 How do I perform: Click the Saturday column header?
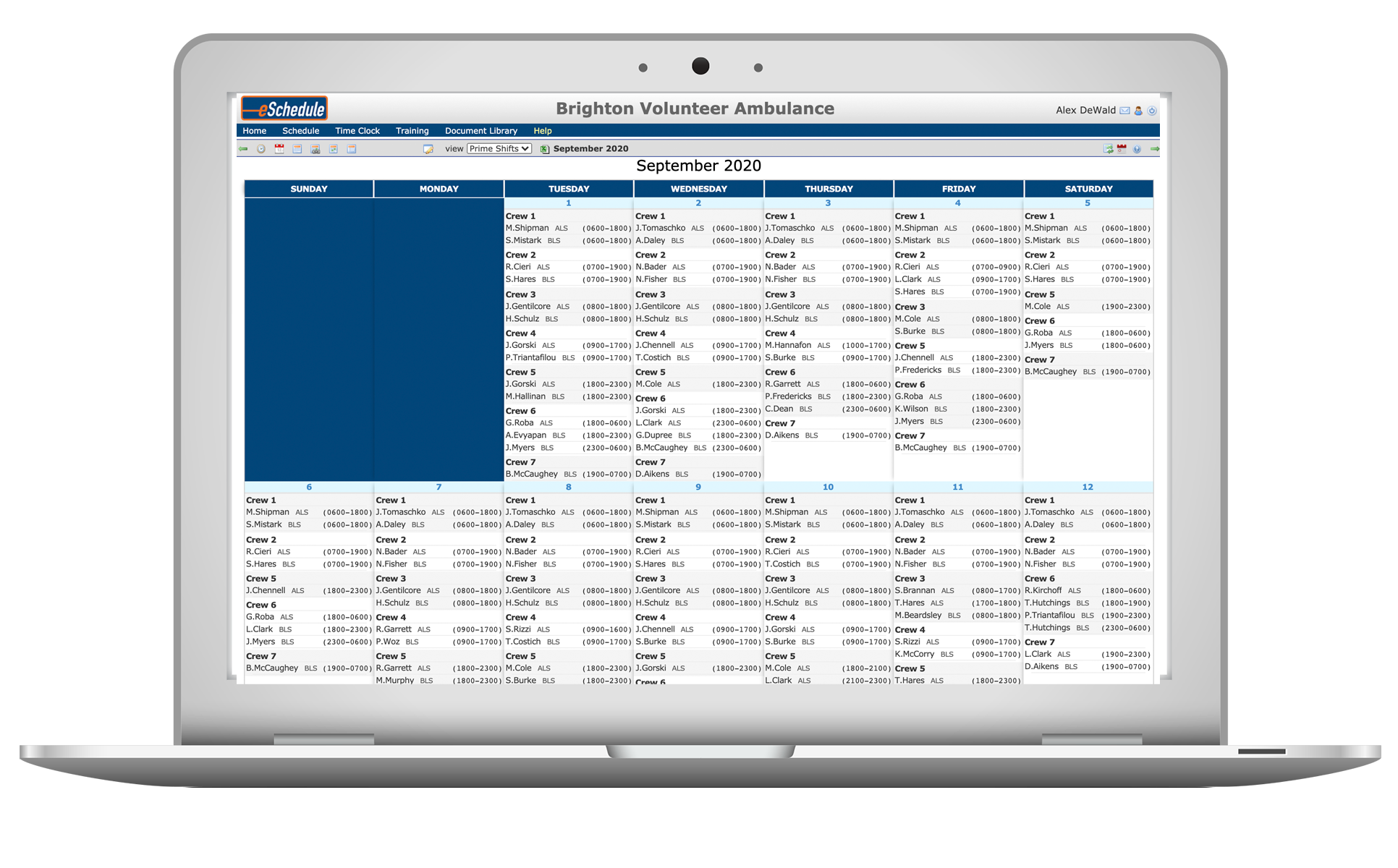pos(1088,189)
